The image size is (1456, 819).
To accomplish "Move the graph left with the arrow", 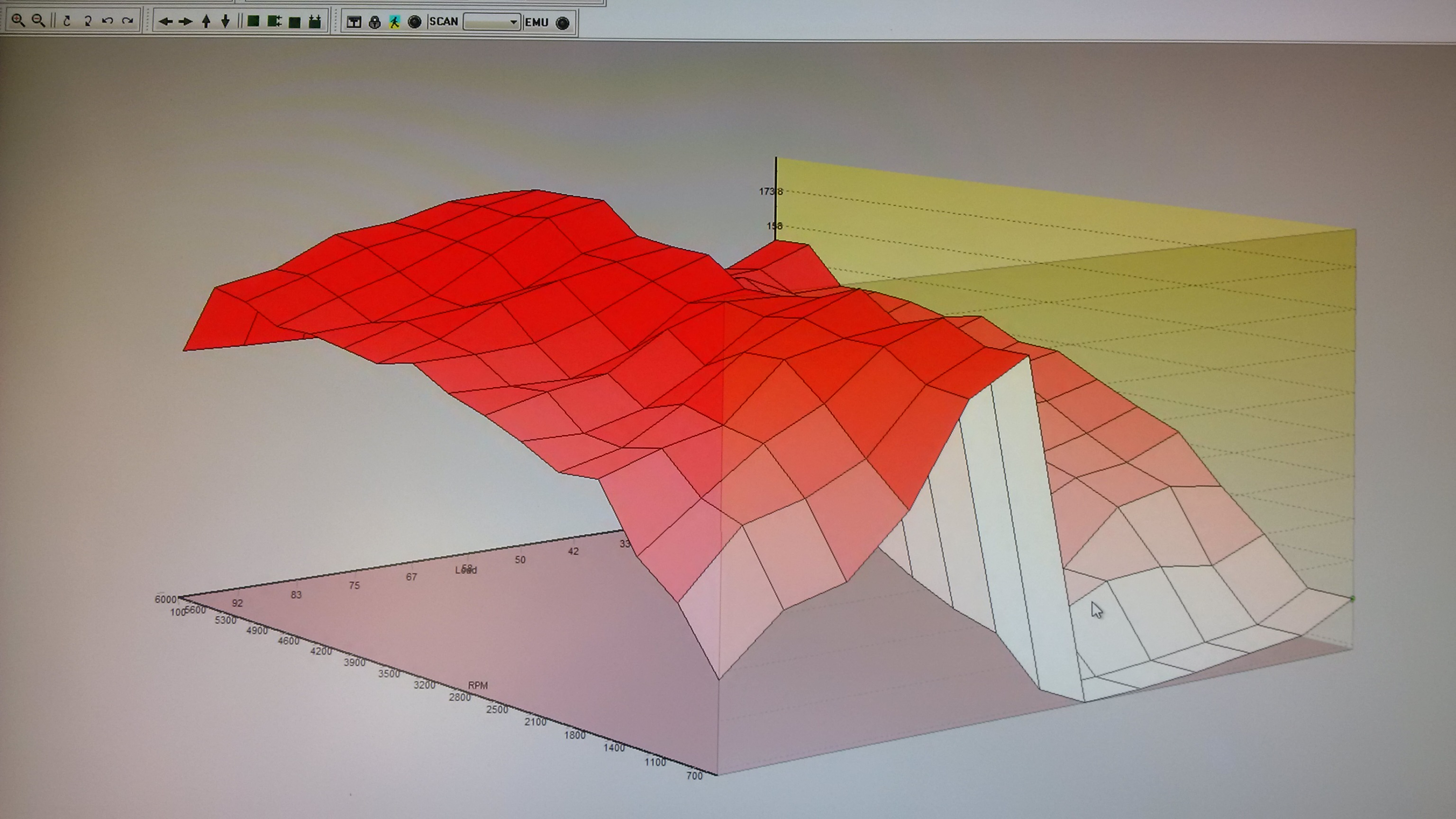I will coord(165,21).
